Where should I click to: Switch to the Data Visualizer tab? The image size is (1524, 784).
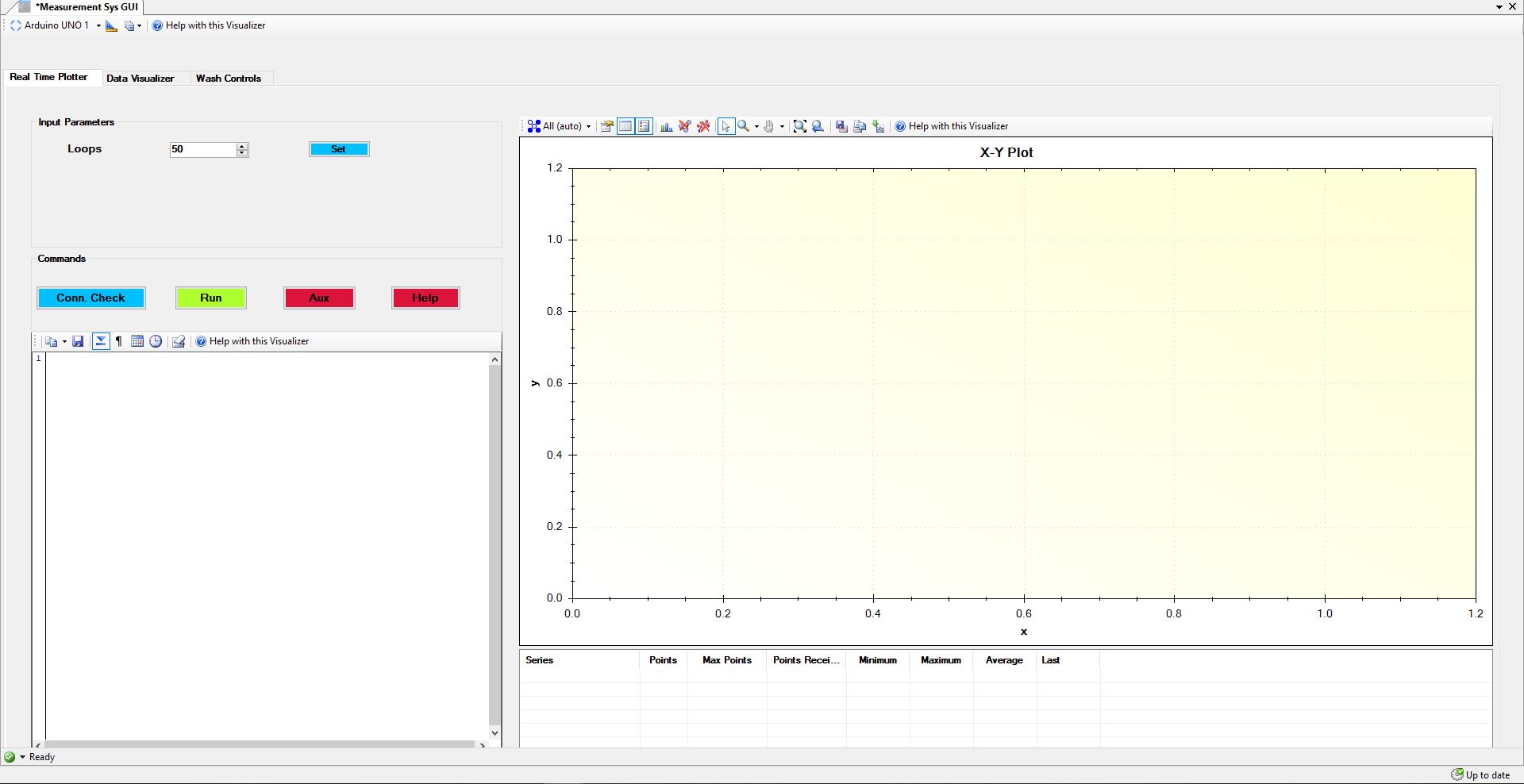tap(140, 79)
